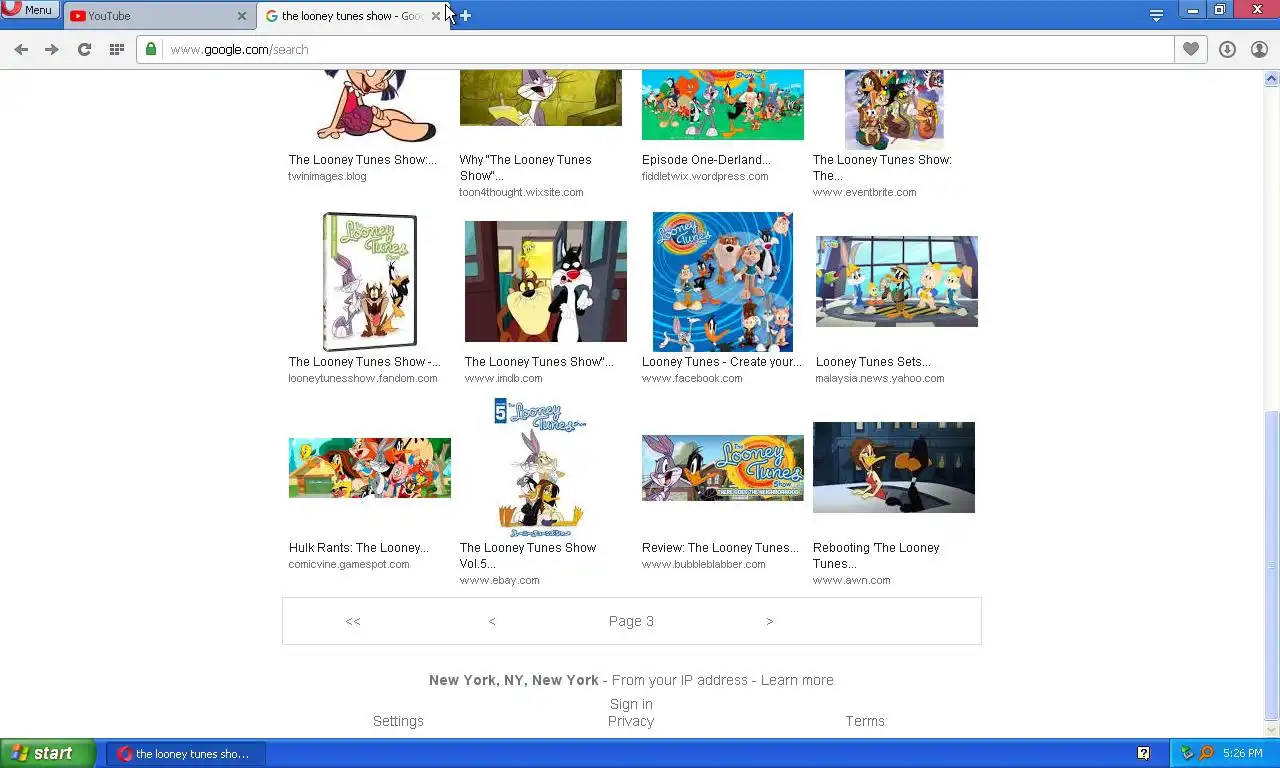1280x768 pixels.
Task: Click 'The Looney Tunes Show Vol.5...' title
Action: pyautogui.click(x=528, y=556)
